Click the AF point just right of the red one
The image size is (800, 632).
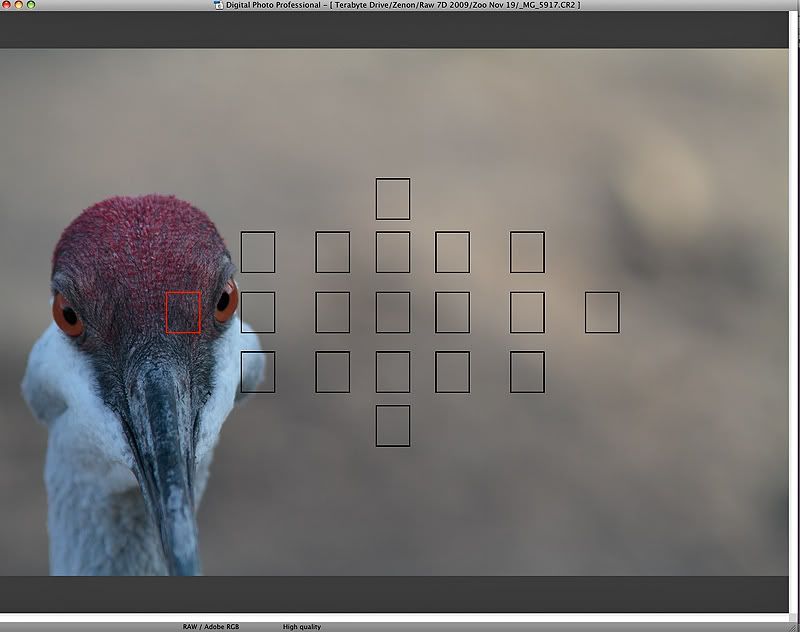tap(258, 312)
